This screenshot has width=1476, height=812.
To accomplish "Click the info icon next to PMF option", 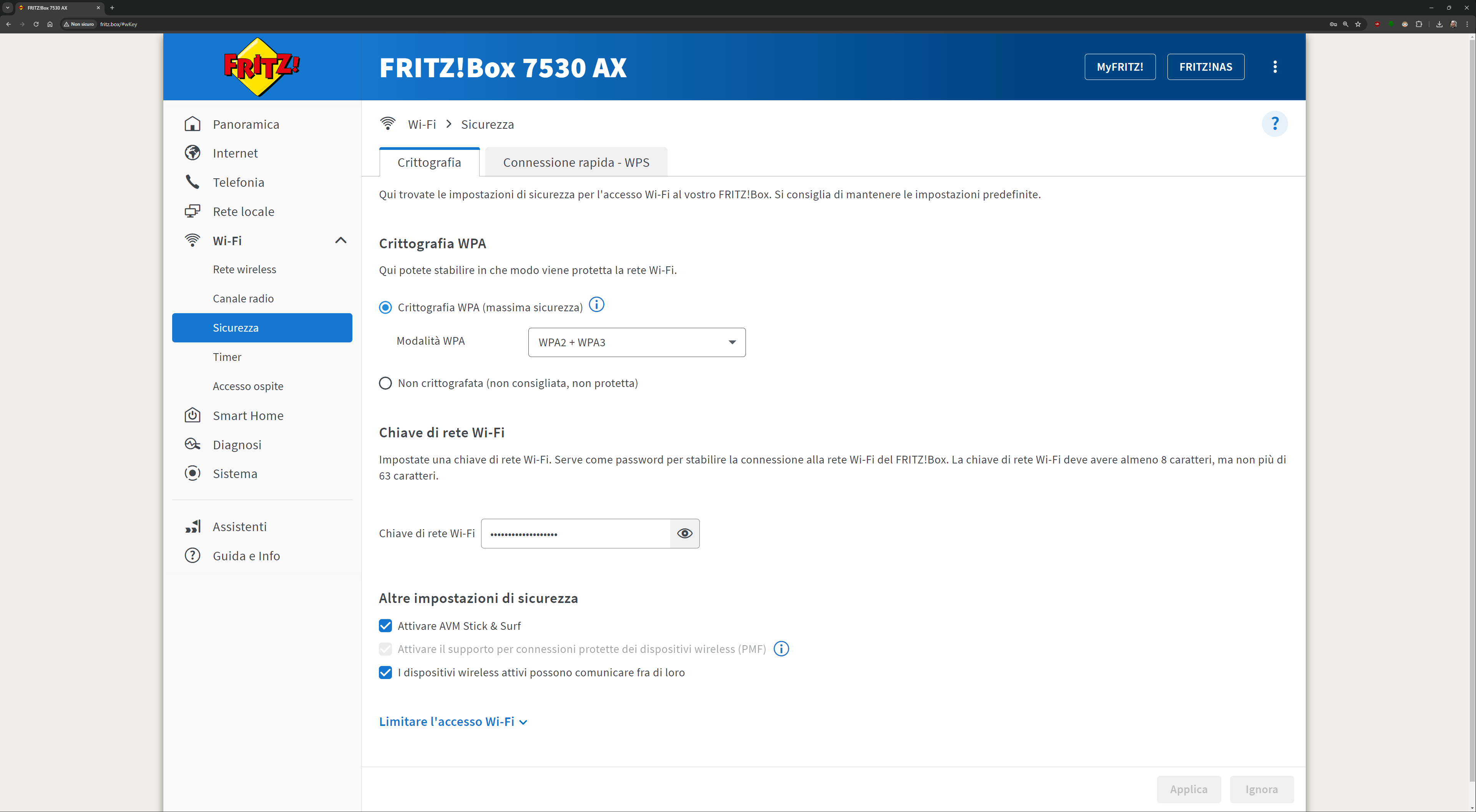I will click(x=781, y=649).
